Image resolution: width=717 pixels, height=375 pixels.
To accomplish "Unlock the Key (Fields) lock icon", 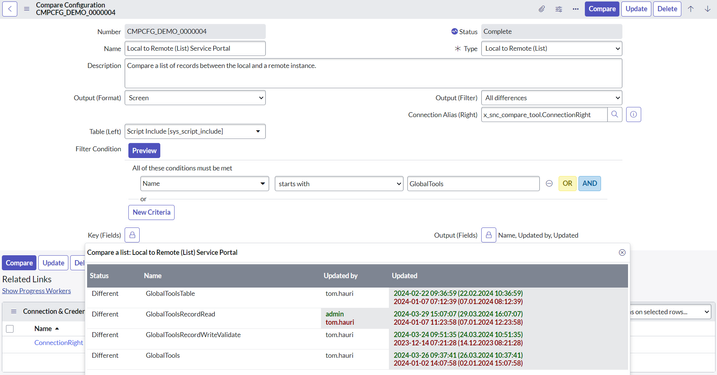I will [132, 235].
